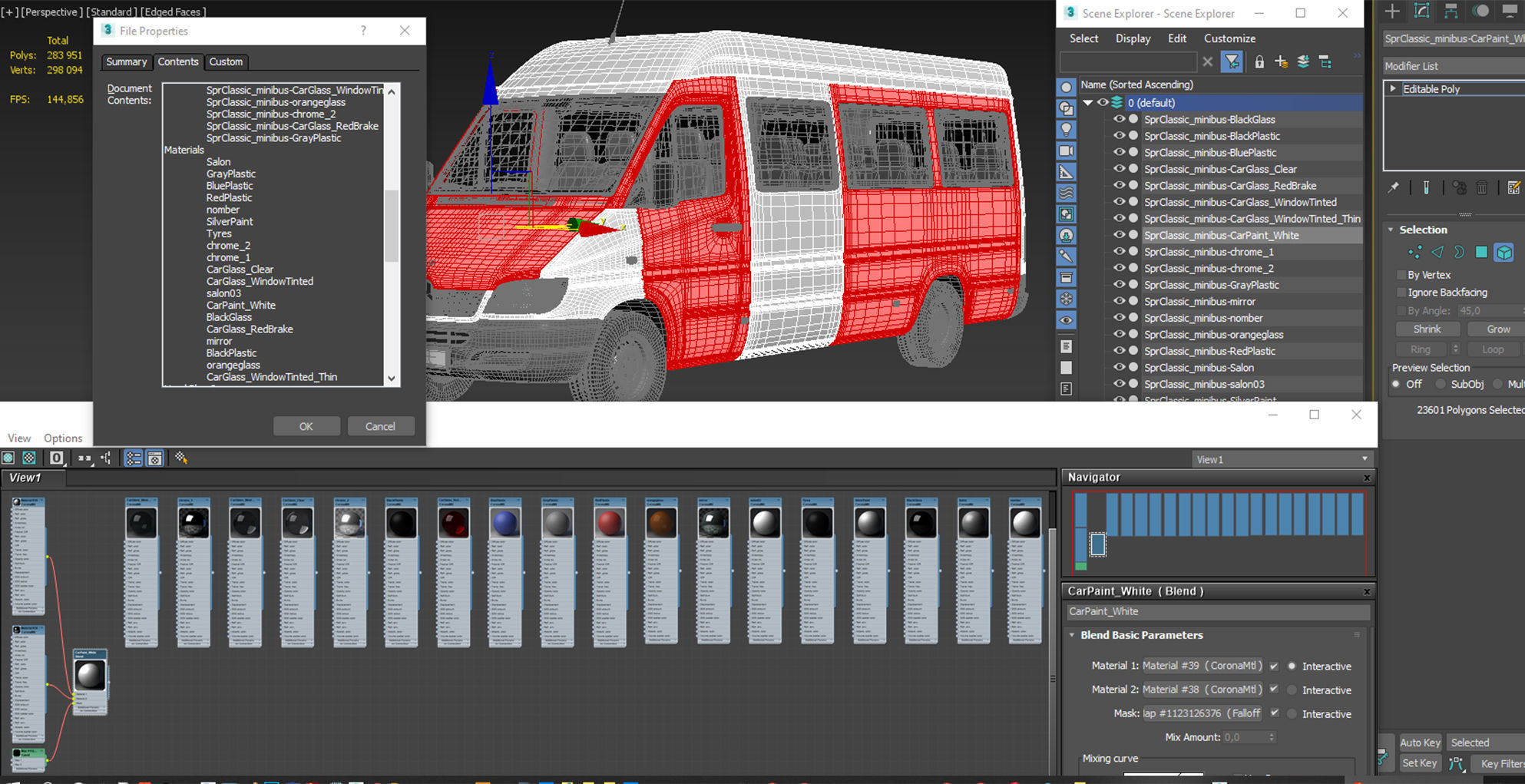Toggle the display space warps filter icon
Image resolution: width=1525 pixels, height=784 pixels.
[1066, 193]
